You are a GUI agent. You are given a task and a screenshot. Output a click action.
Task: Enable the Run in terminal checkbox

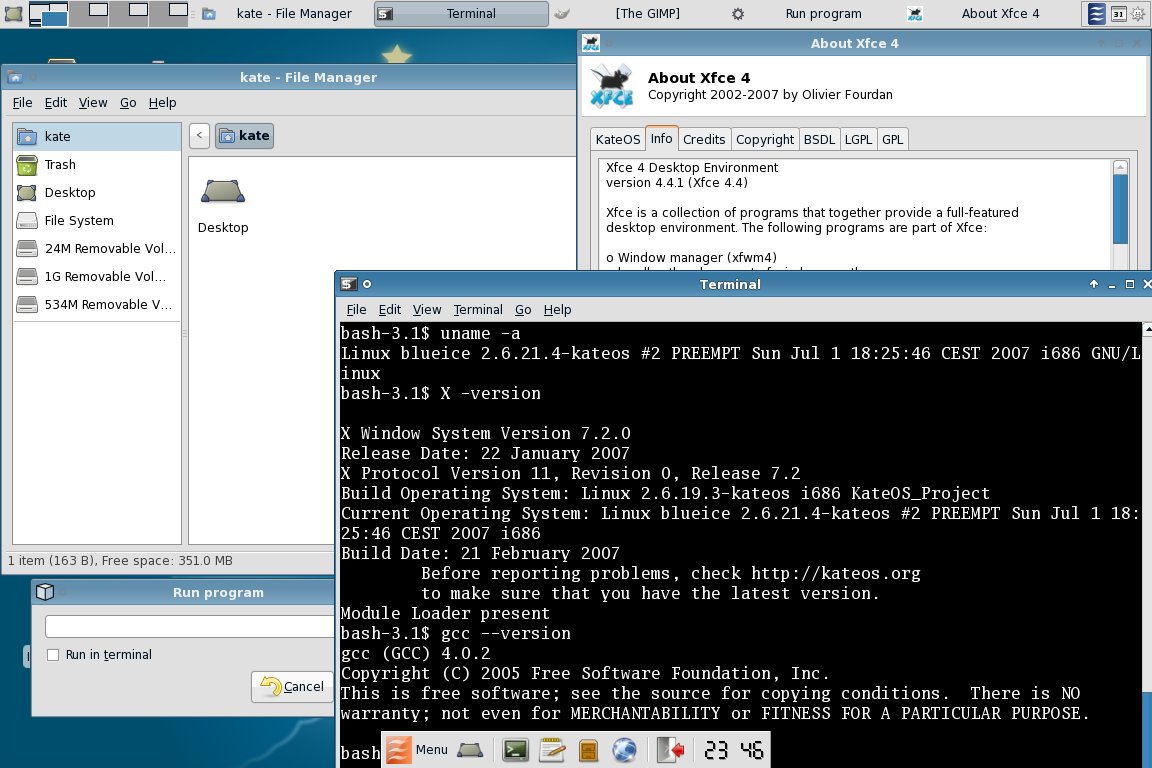53,655
